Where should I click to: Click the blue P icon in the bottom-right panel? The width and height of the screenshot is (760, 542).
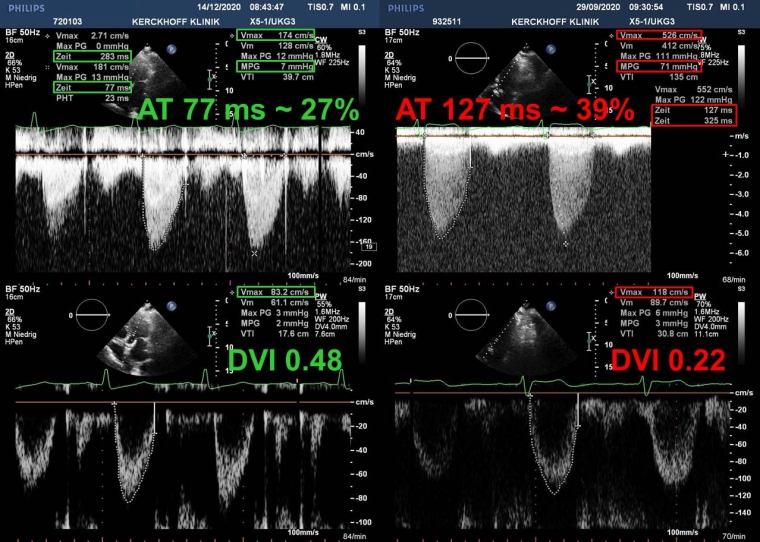point(551,306)
